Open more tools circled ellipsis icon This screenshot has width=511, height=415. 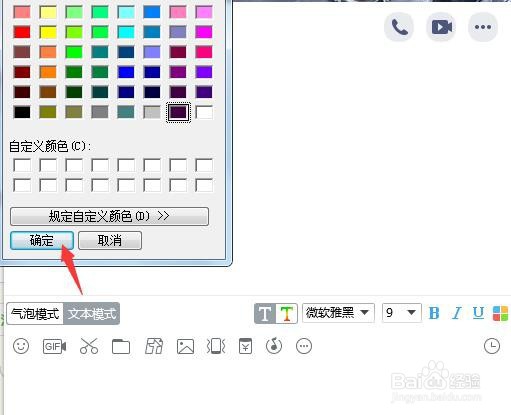pos(304,346)
